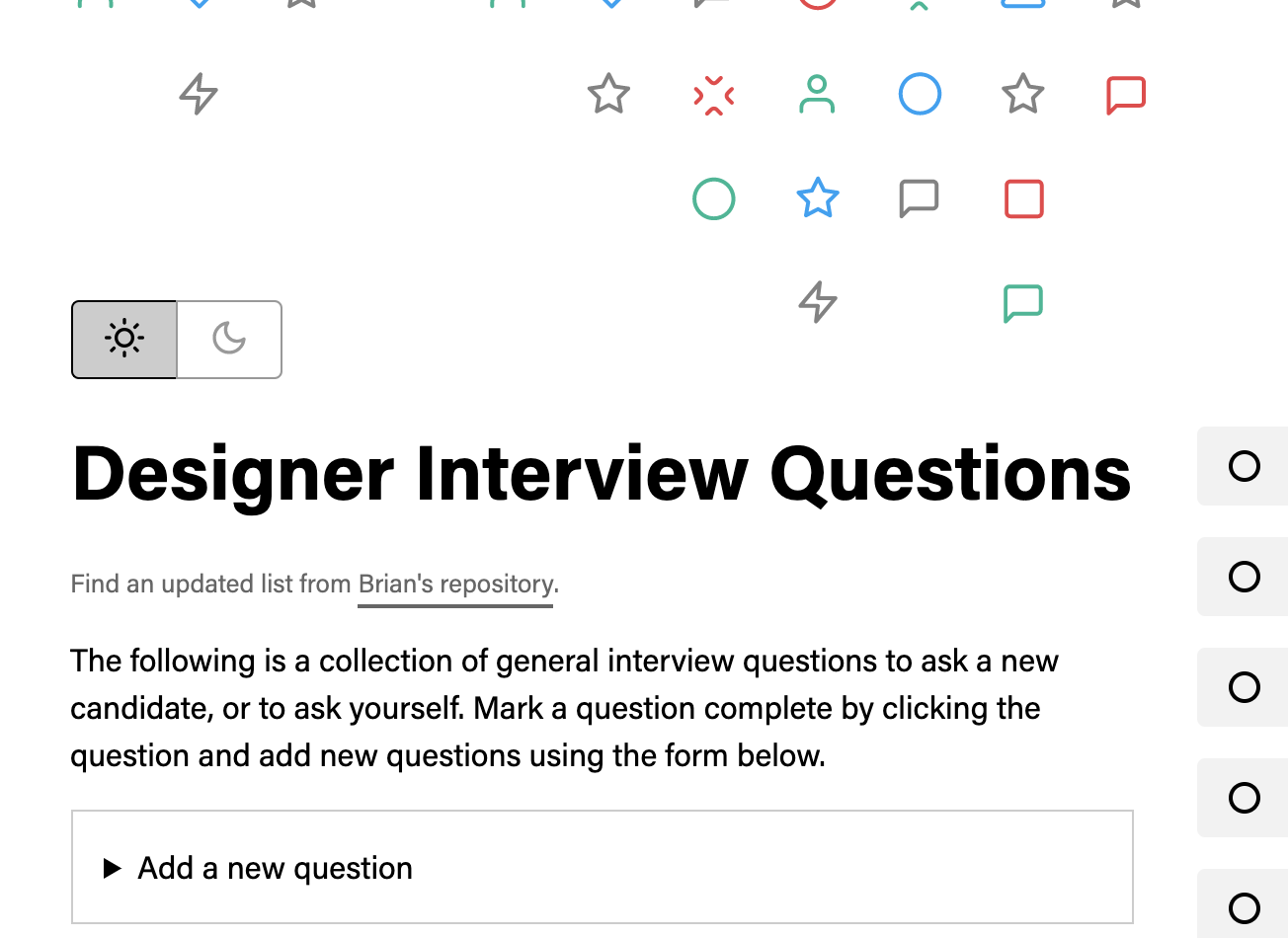Screen dimensions: 1288x938
Task: Select the second circle marker on the right edge
Action: pos(1245,577)
